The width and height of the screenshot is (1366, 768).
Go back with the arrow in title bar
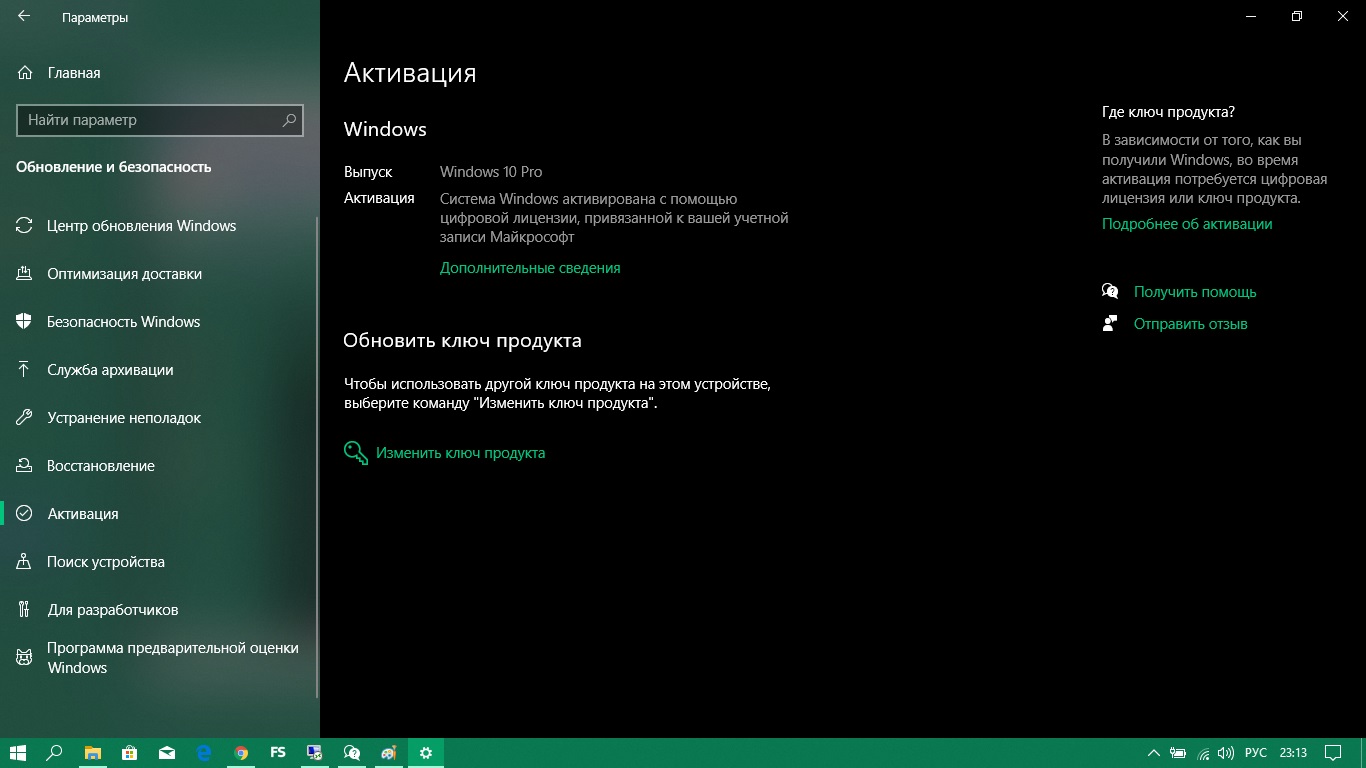pyautogui.click(x=24, y=17)
